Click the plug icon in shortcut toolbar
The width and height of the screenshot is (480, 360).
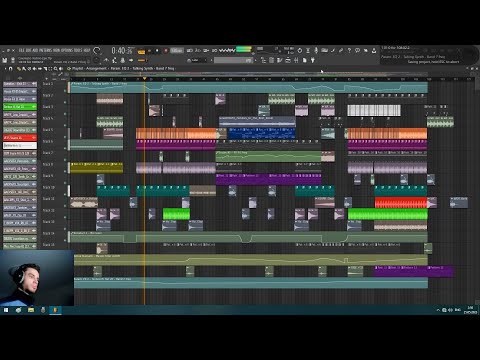pos(312,60)
